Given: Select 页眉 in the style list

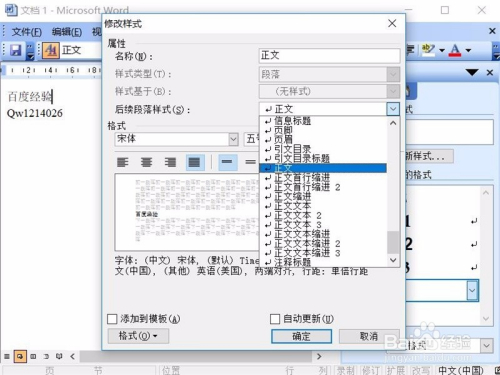Looking at the screenshot, I should (323, 140).
